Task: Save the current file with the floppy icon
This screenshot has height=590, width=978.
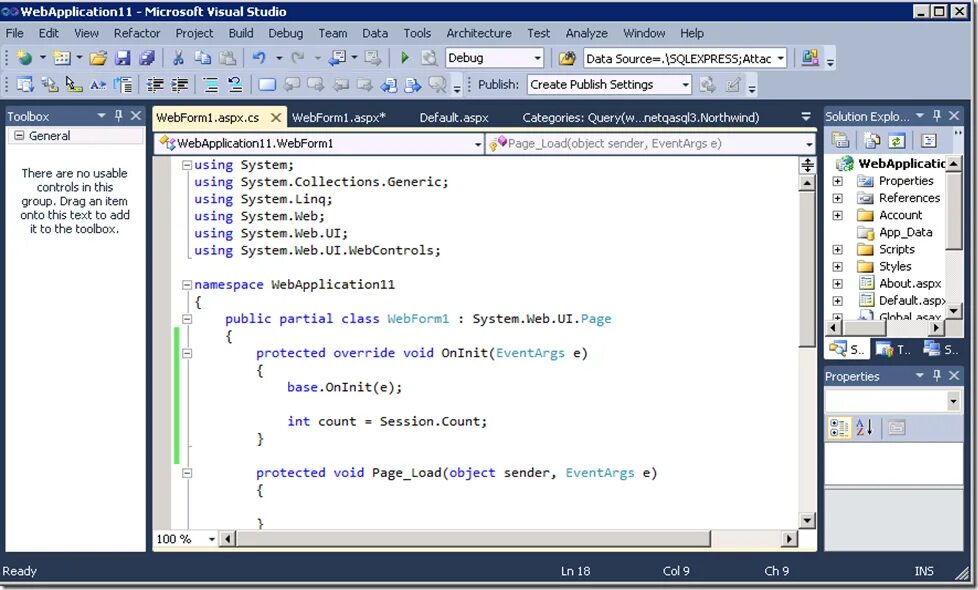Action: coord(123,58)
